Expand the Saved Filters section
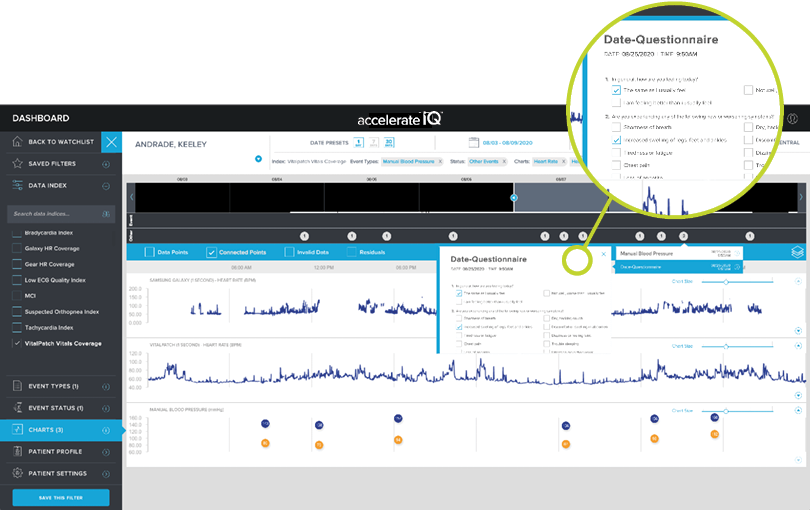 point(106,164)
